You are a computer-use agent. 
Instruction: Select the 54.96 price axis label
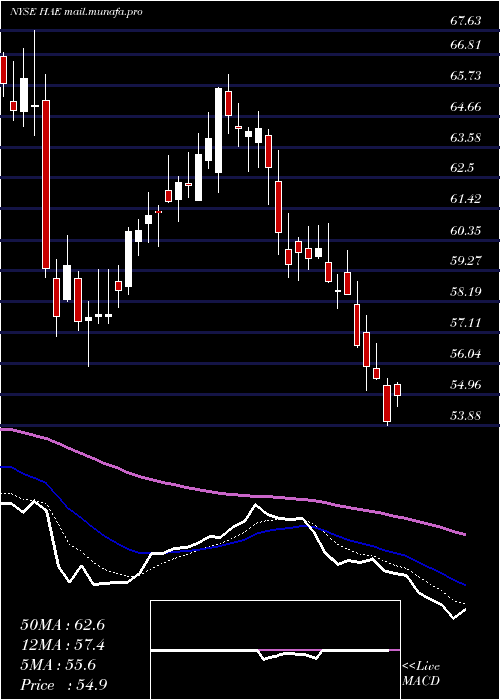pos(465,384)
